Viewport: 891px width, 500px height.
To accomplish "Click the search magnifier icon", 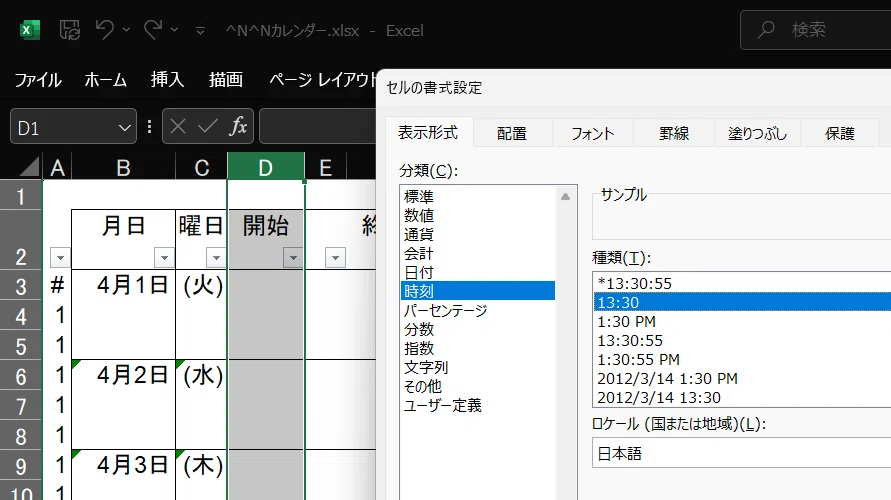I will pyautogui.click(x=766, y=30).
